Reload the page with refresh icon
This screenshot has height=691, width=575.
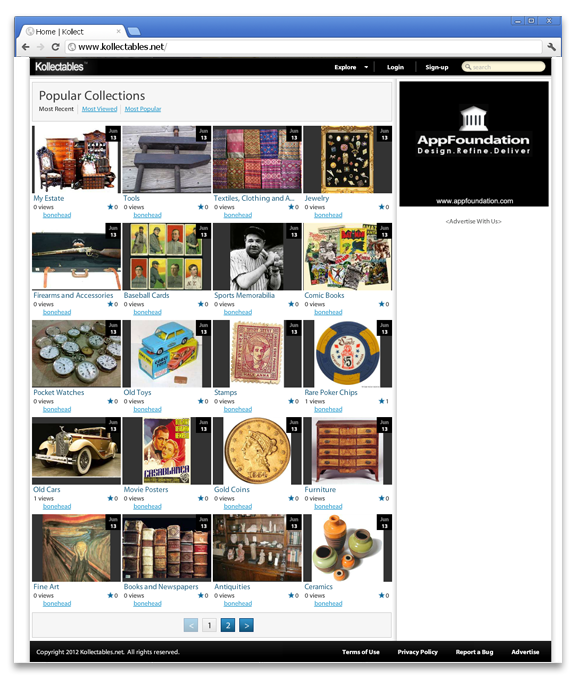coord(55,47)
